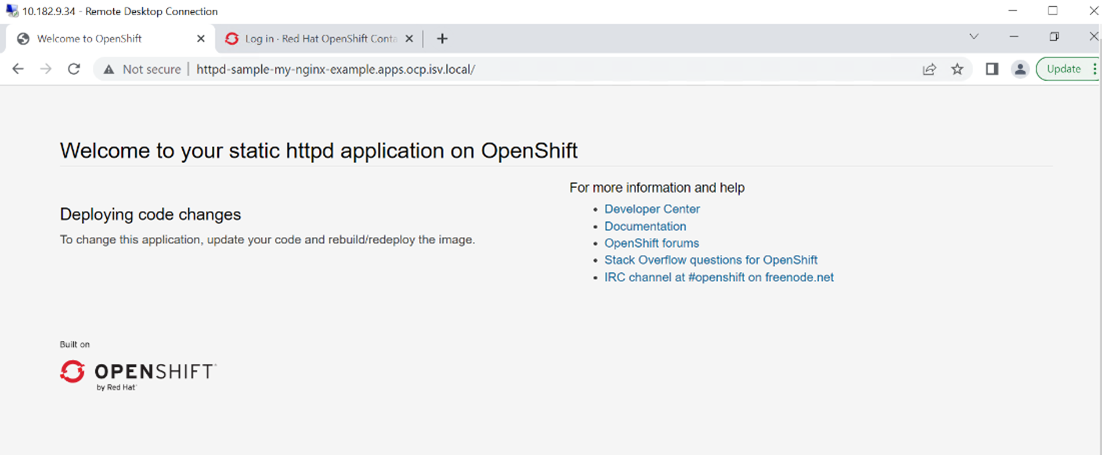This screenshot has height=455, width=1102.
Task: Visit the OpenShift forums link
Action: 651,243
